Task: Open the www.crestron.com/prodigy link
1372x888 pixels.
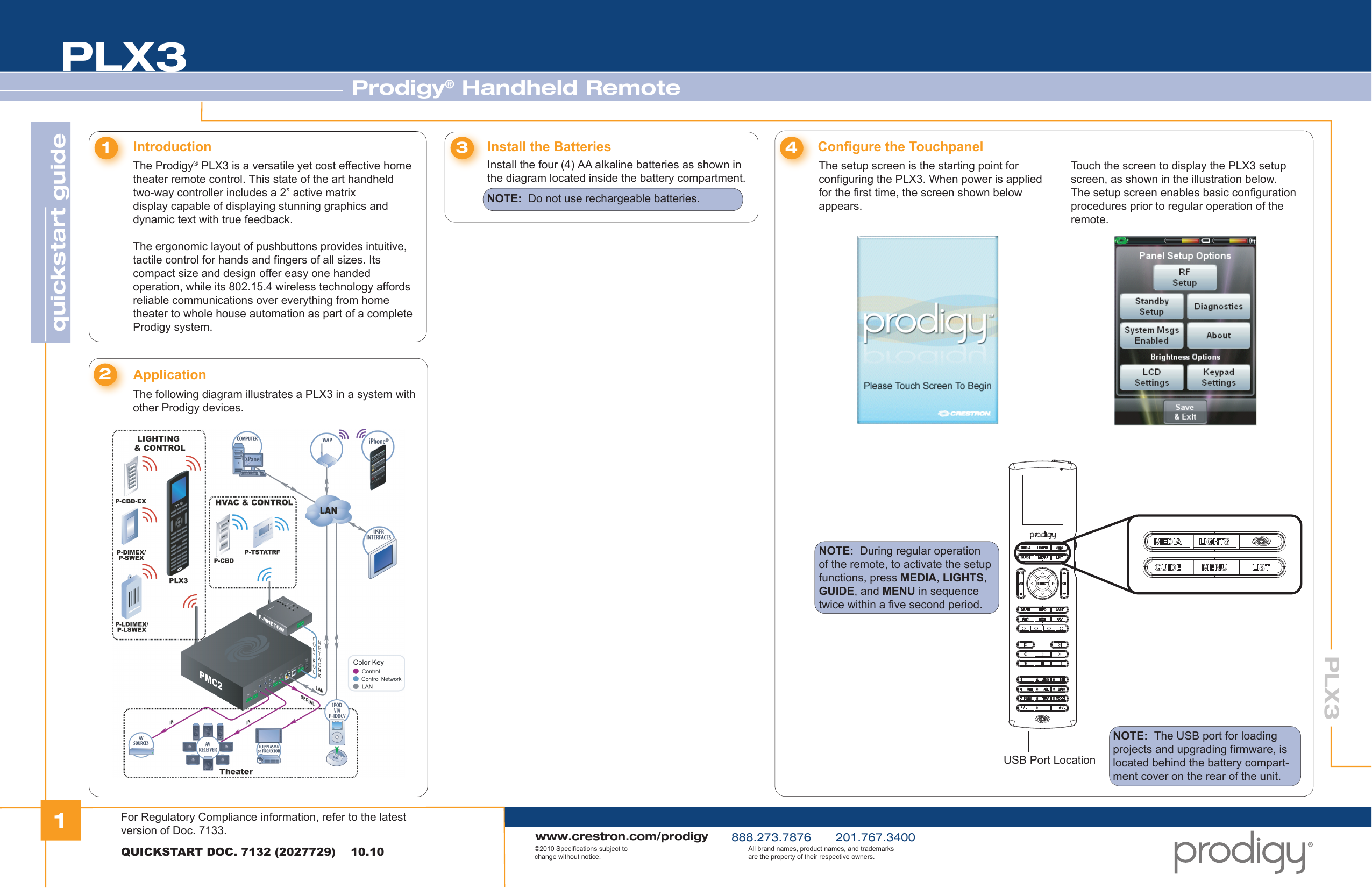Action: 621,837
